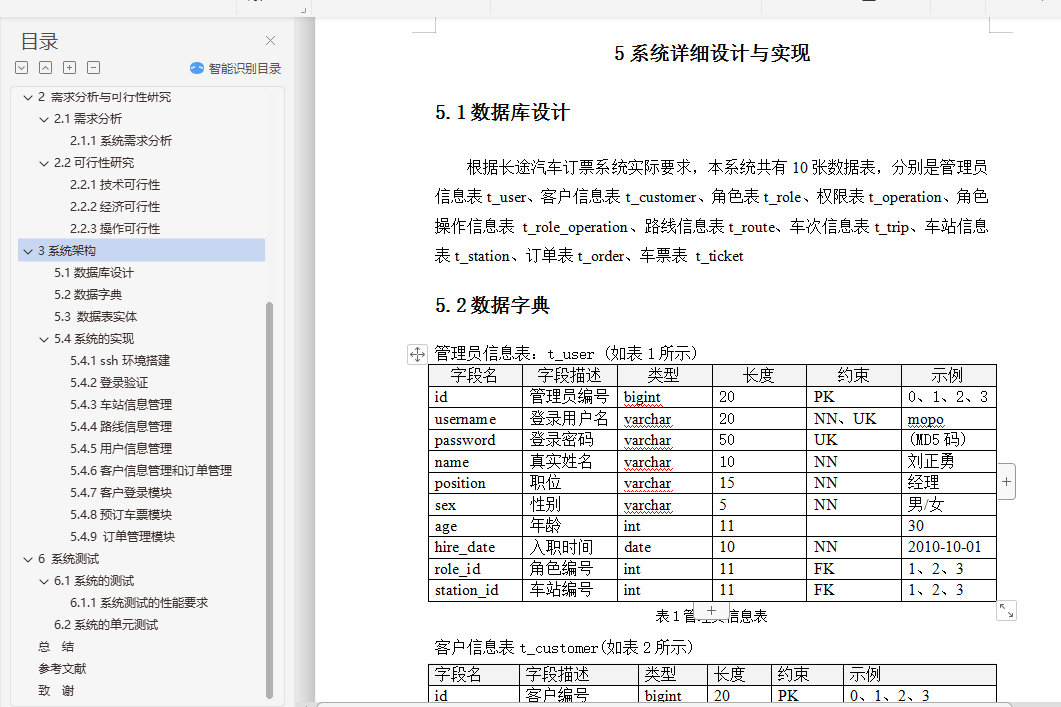Click the station_id cell
Screen dimensions: 1061x707
click(475, 590)
